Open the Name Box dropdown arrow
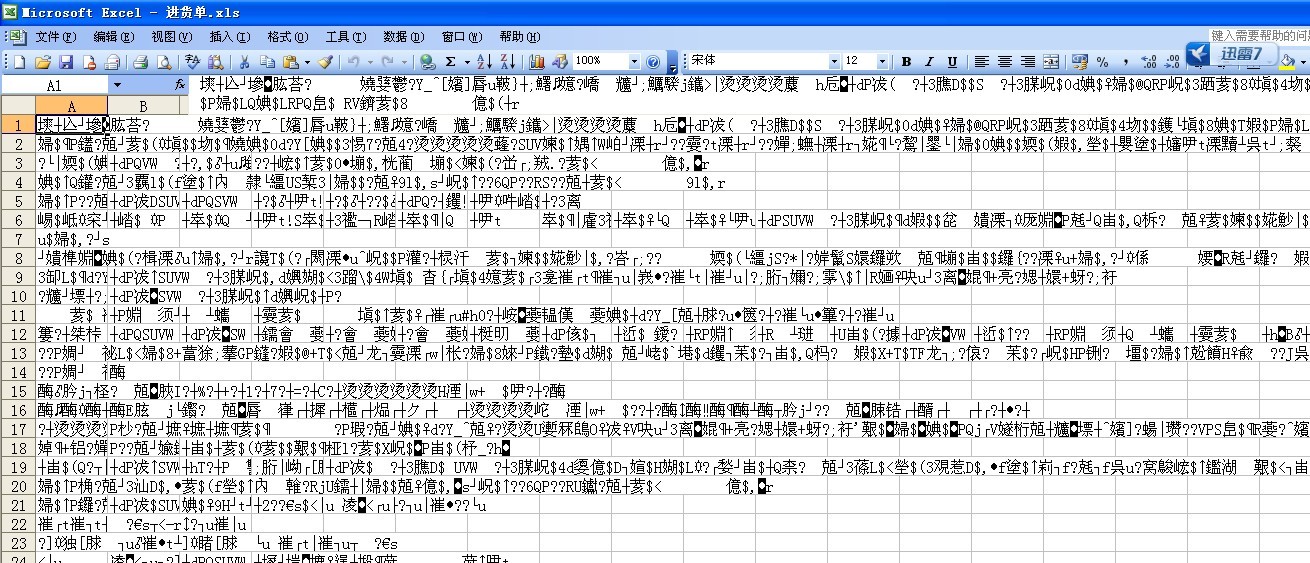 pyautogui.click(x=117, y=86)
